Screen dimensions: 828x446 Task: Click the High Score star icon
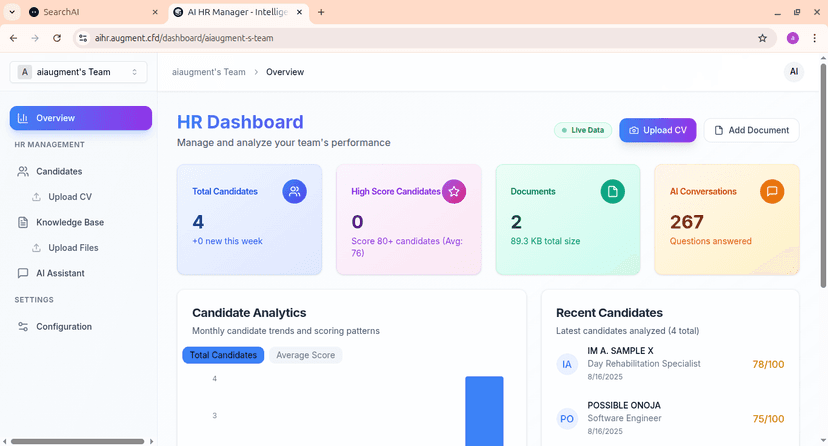tap(454, 191)
